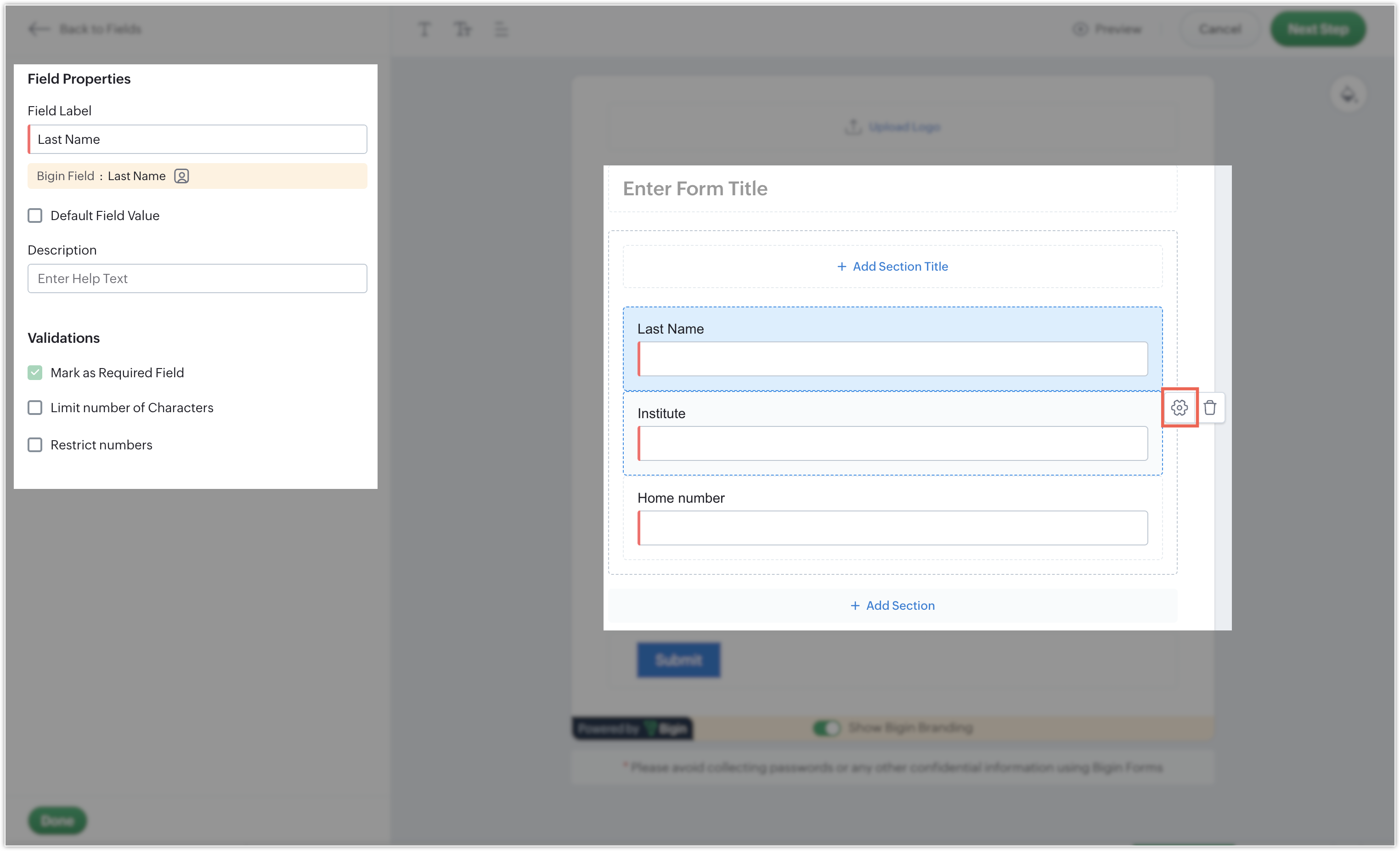Click the alignment lines toolbar icon
Viewport: 1400px width, 851px height.
(501, 29)
